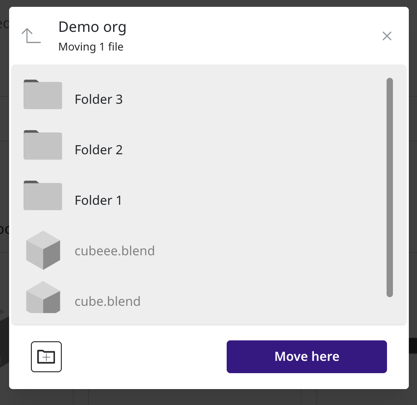Go up to the parent folder
The width and height of the screenshot is (417, 405).
[31, 36]
